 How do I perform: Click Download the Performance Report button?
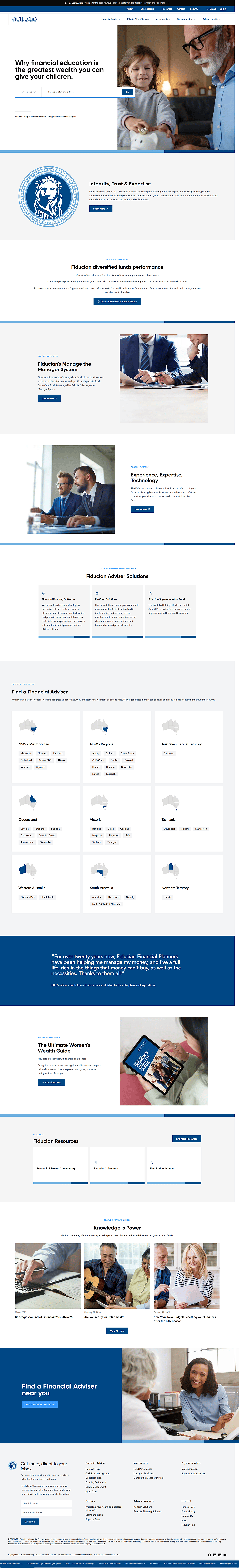pos(117,301)
